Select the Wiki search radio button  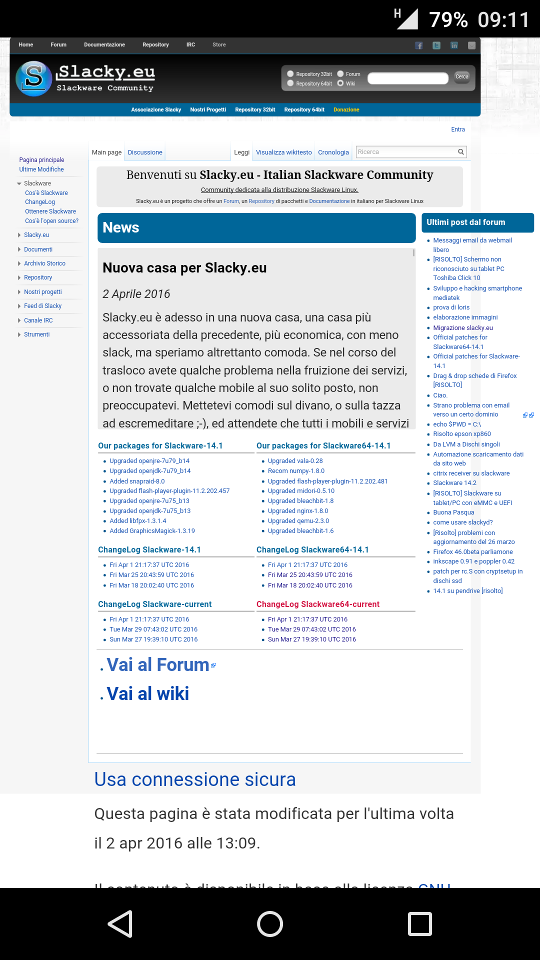(340, 83)
